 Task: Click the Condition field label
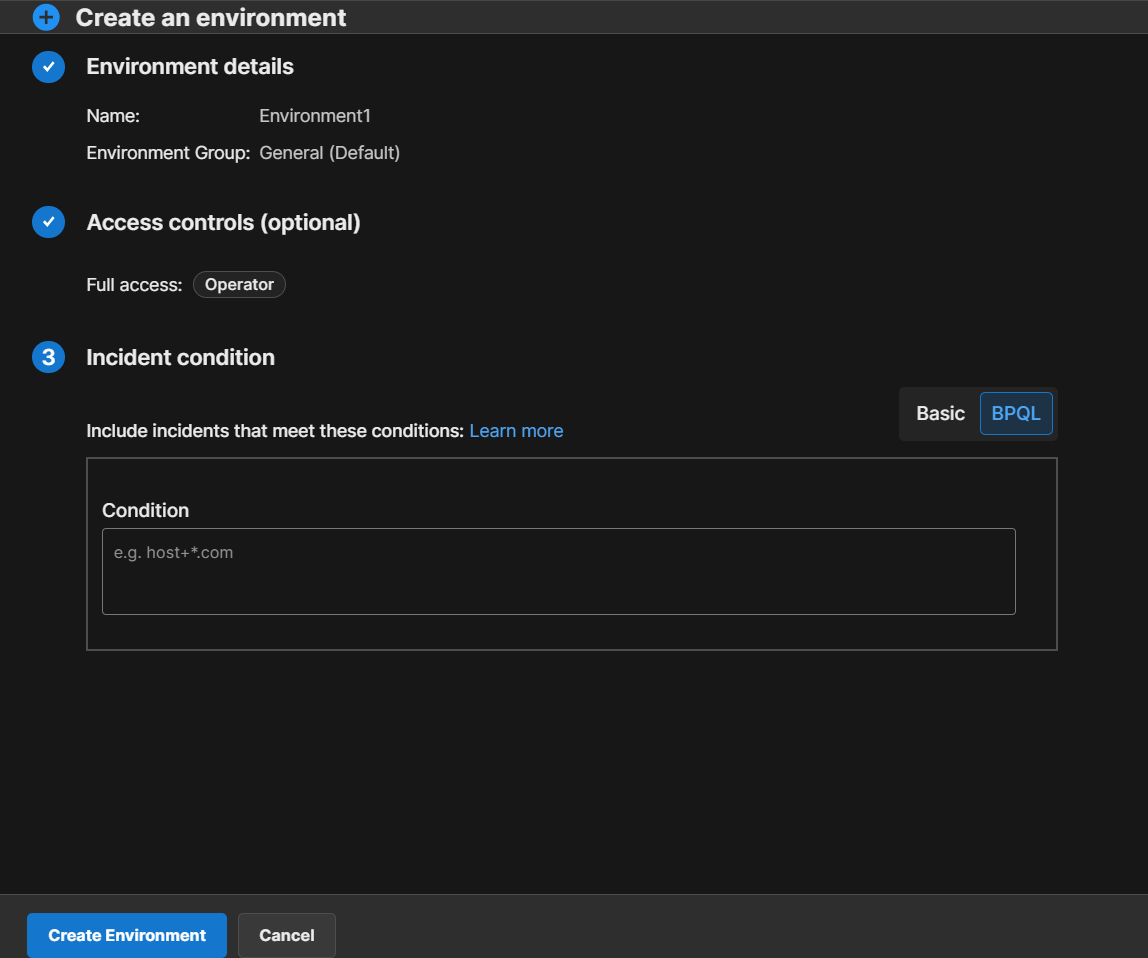(x=145, y=510)
